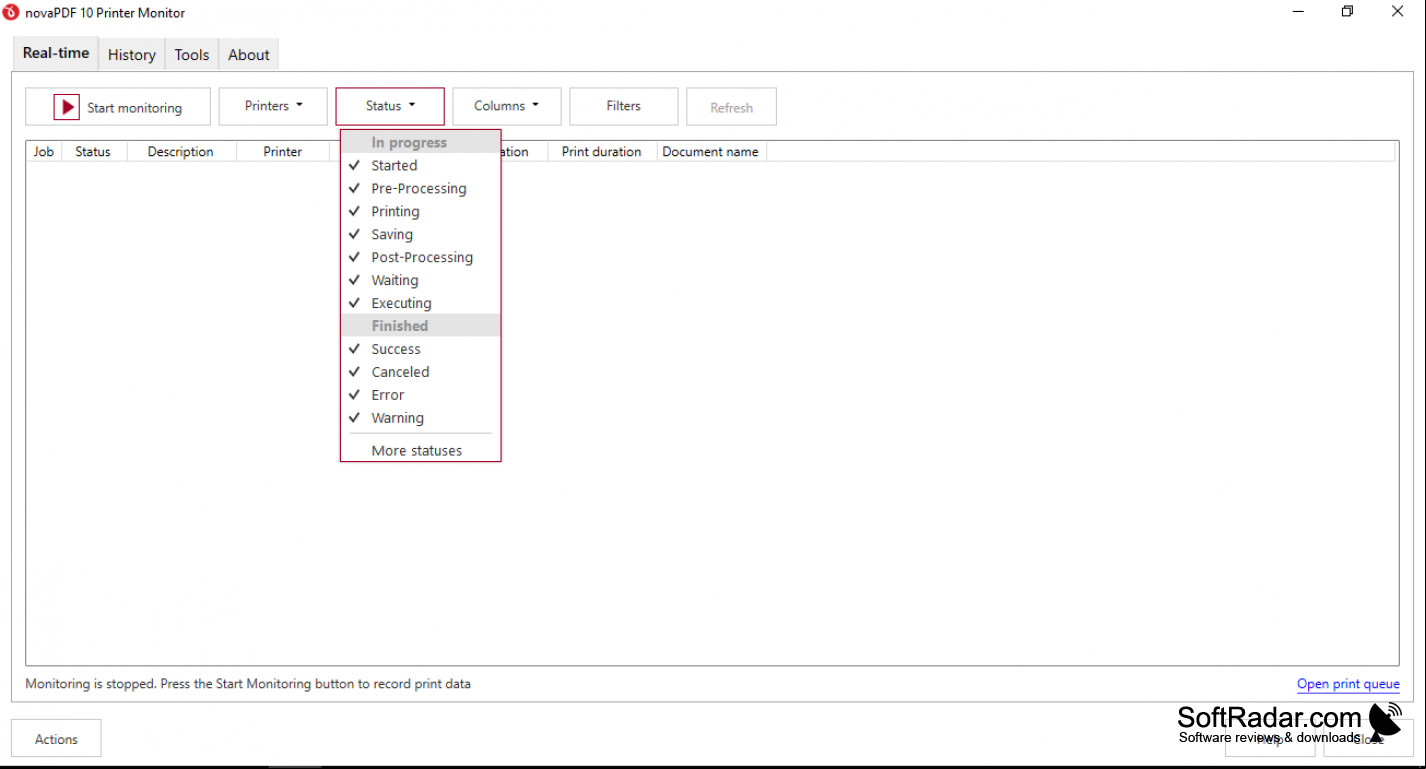Uncheck the Warning status
Image resolution: width=1426 pixels, height=769 pixels.
coord(420,418)
